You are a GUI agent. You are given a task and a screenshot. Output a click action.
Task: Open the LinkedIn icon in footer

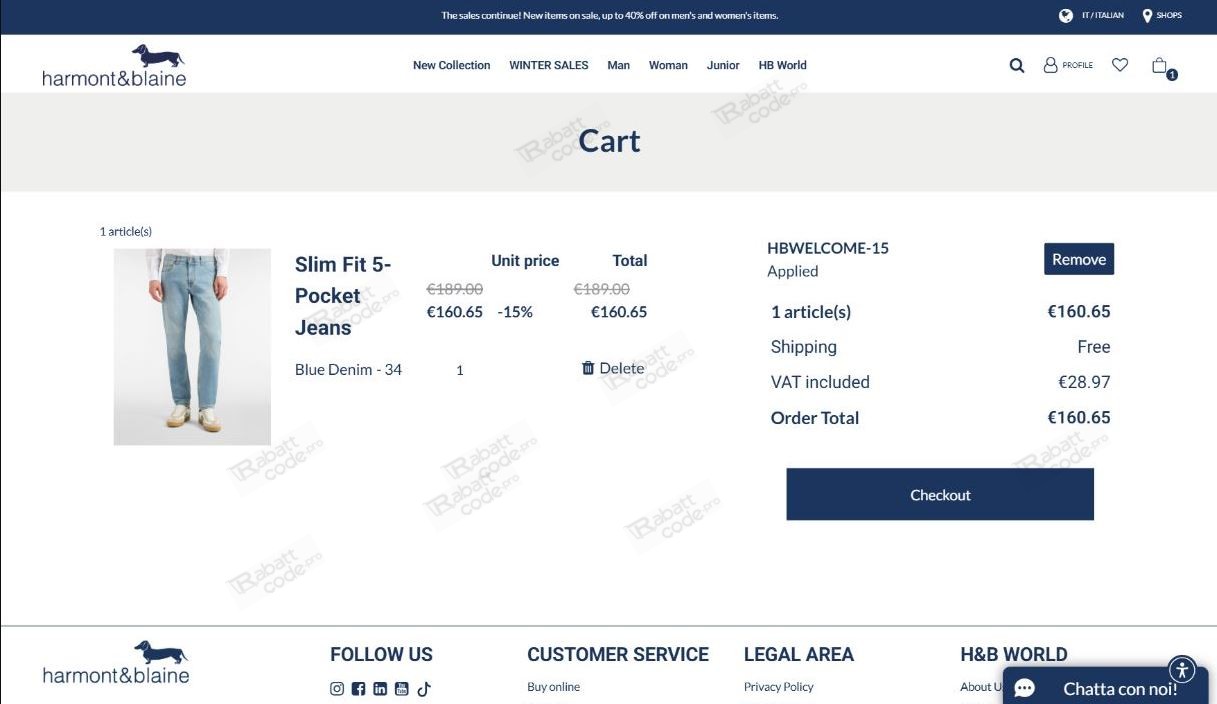(x=380, y=689)
